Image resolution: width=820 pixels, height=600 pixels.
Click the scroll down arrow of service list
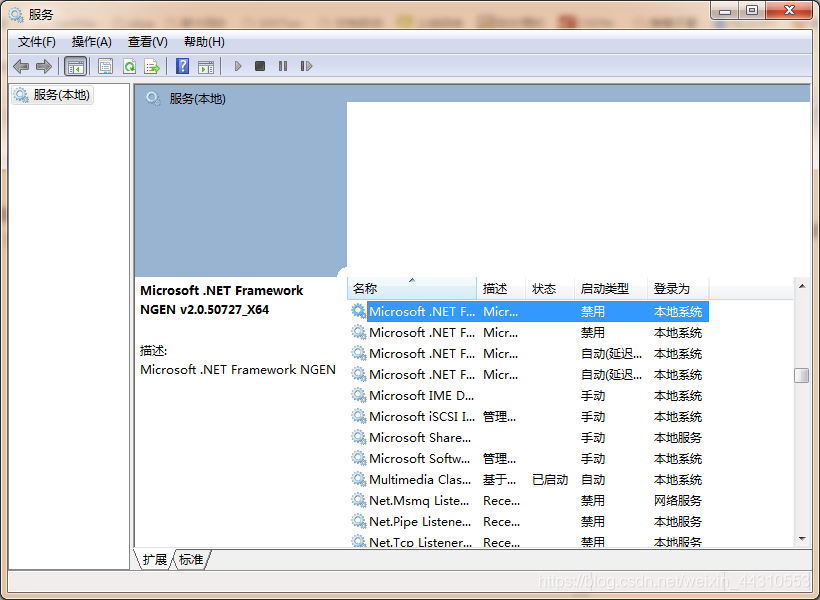802,539
